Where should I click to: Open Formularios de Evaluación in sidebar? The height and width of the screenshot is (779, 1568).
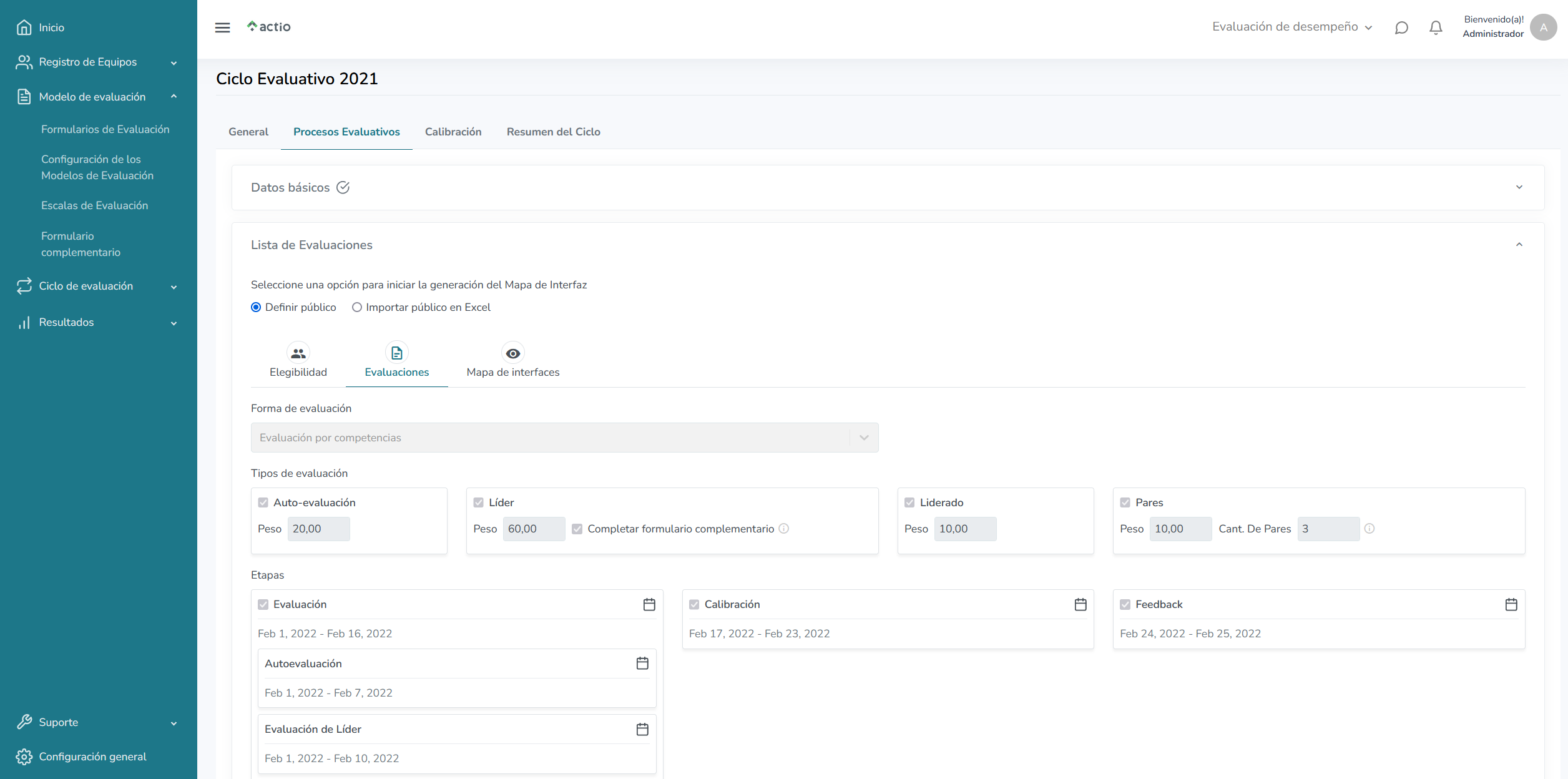click(105, 129)
